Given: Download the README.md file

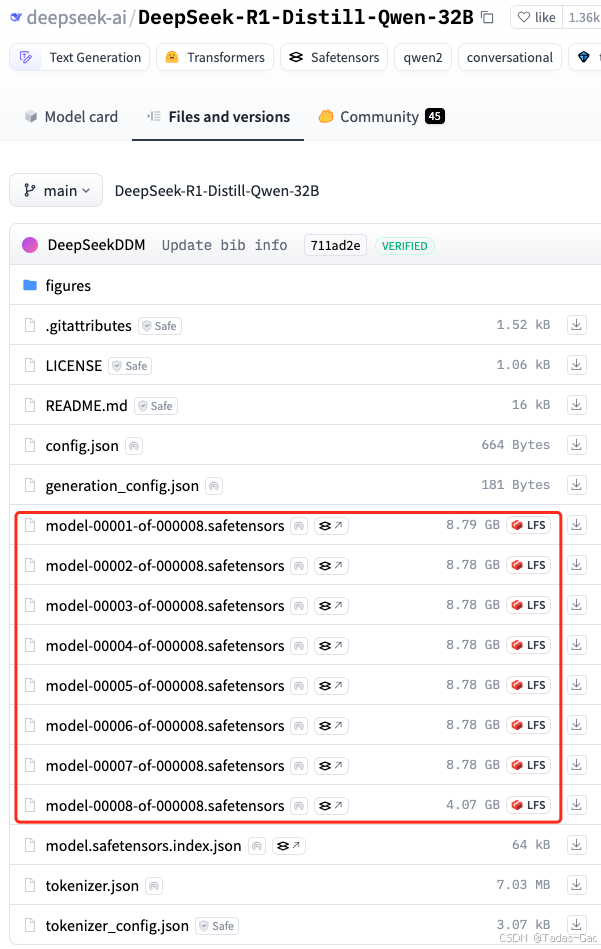Looking at the screenshot, I should tap(577, 405).
